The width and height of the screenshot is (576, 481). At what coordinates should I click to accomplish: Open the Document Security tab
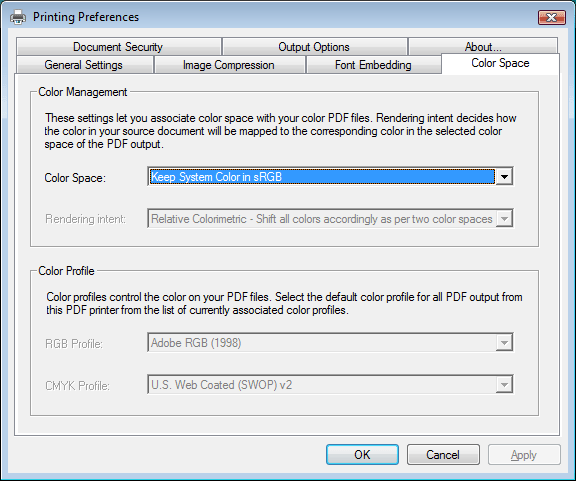118,47
